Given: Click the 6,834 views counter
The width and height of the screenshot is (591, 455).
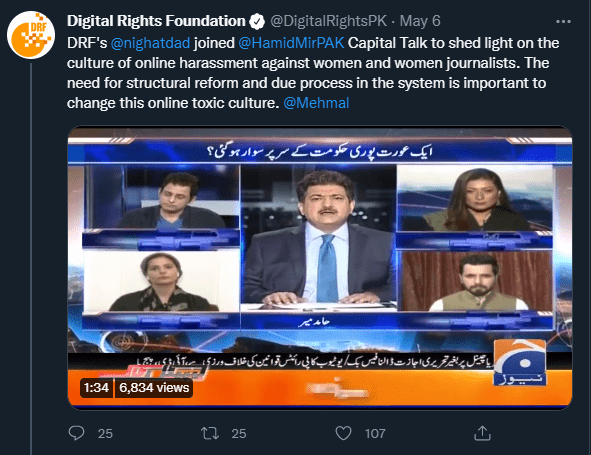Looking at the screenshot, I should point(154,388).
